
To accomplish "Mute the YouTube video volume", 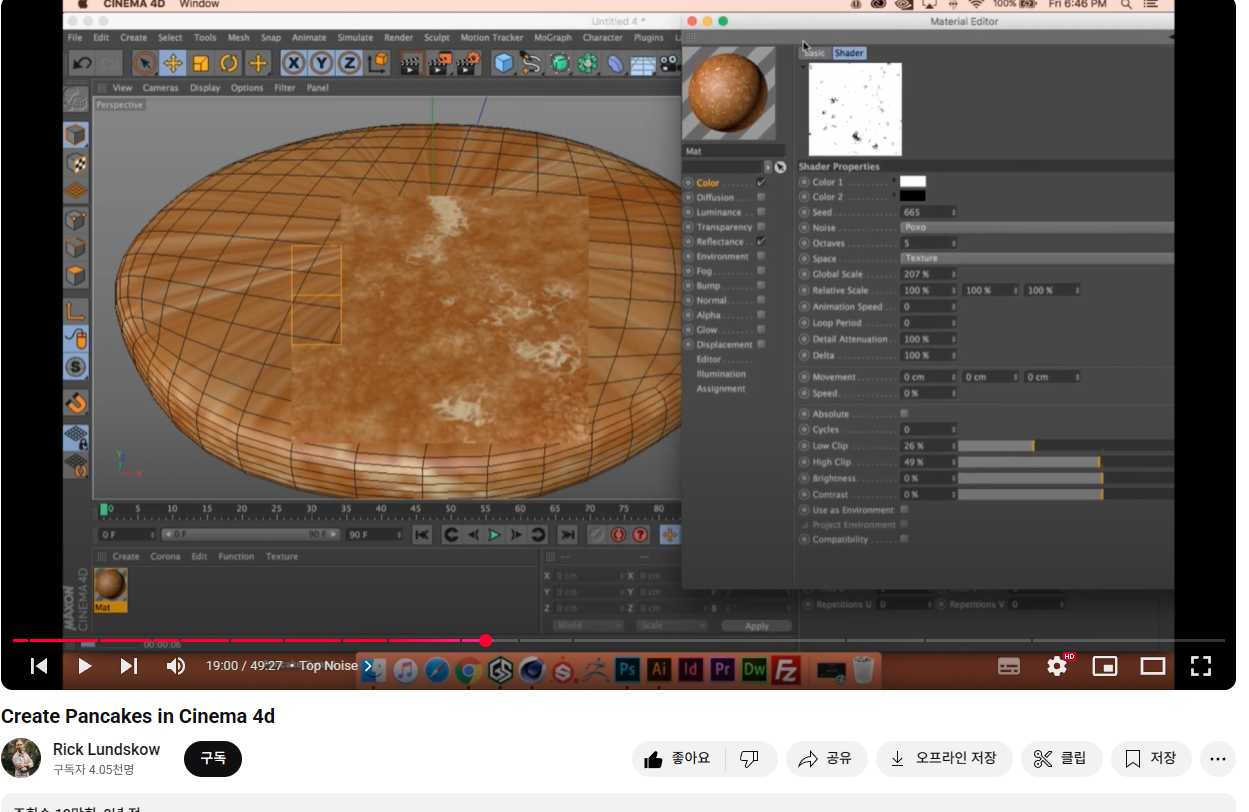I will [x=176, y=666].
